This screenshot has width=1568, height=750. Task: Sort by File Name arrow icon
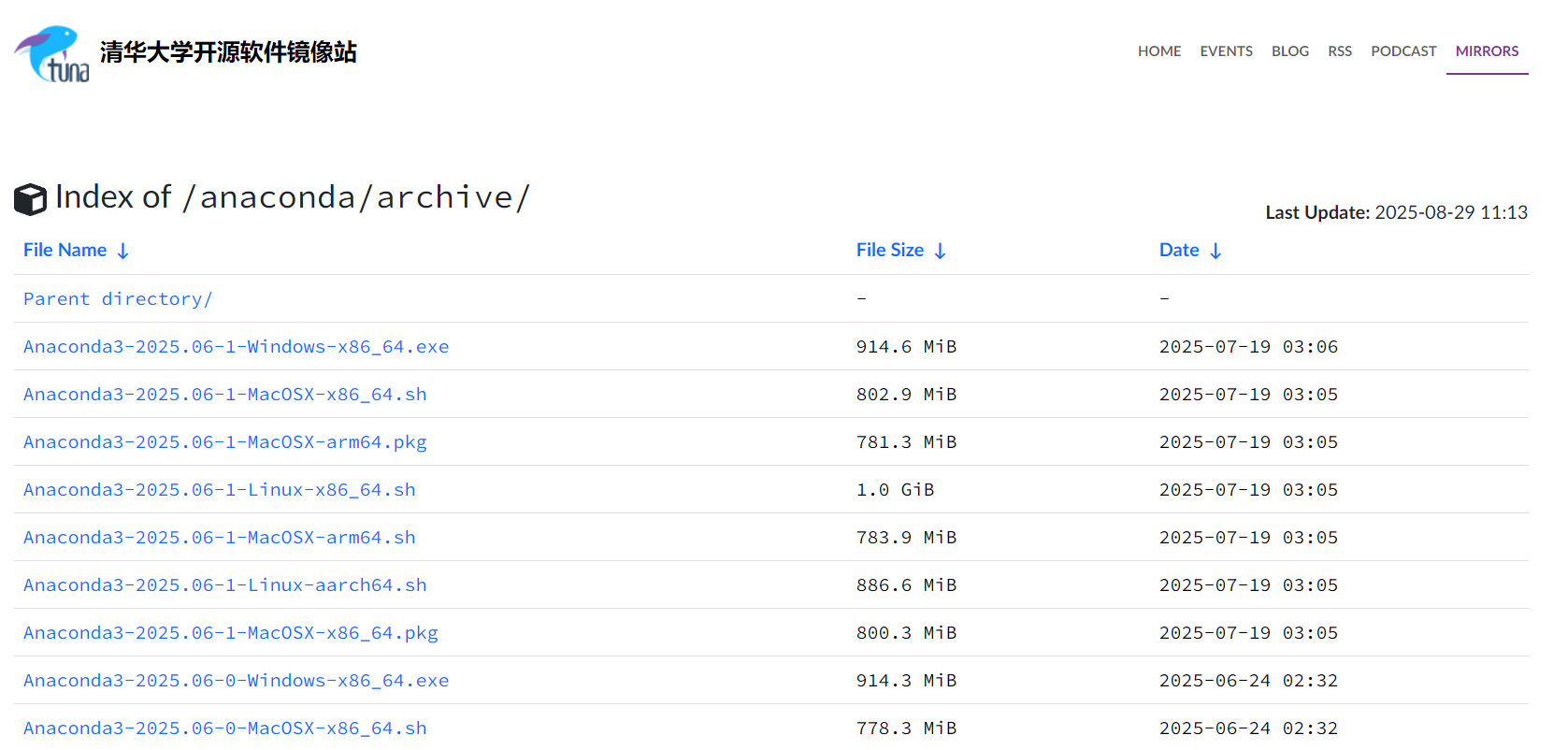click(x=122, y=251)
